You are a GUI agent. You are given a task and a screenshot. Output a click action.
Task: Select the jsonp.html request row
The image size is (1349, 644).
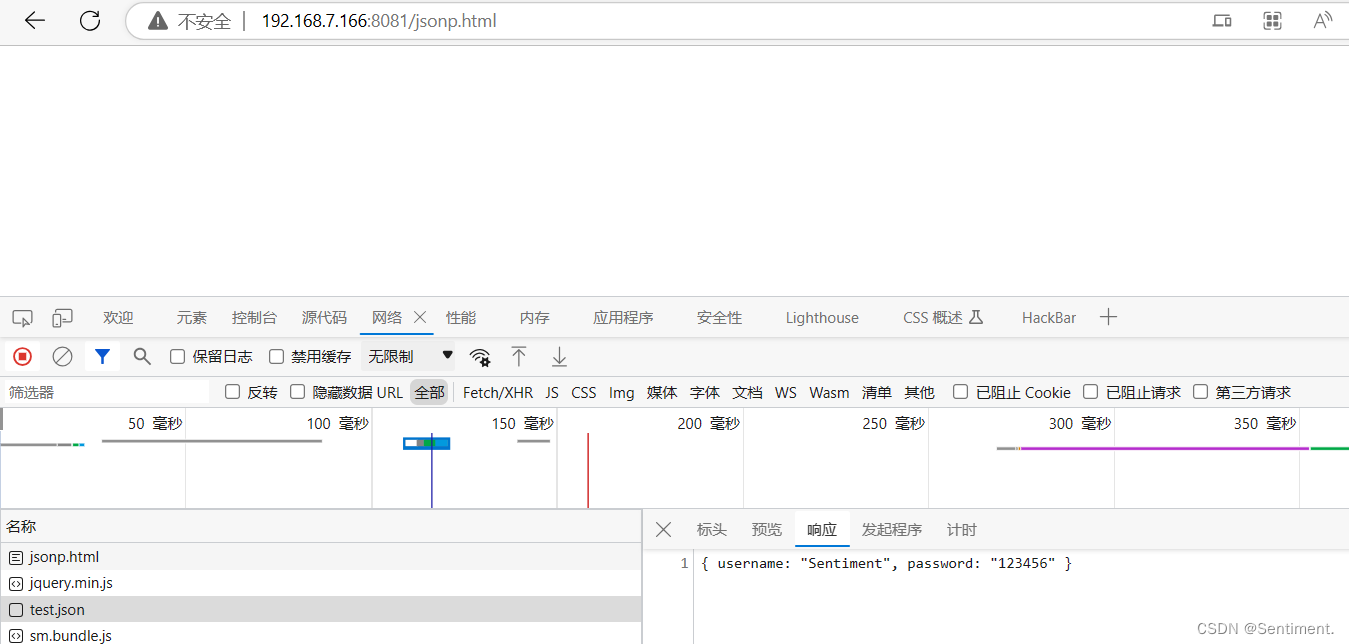point(321,557)
